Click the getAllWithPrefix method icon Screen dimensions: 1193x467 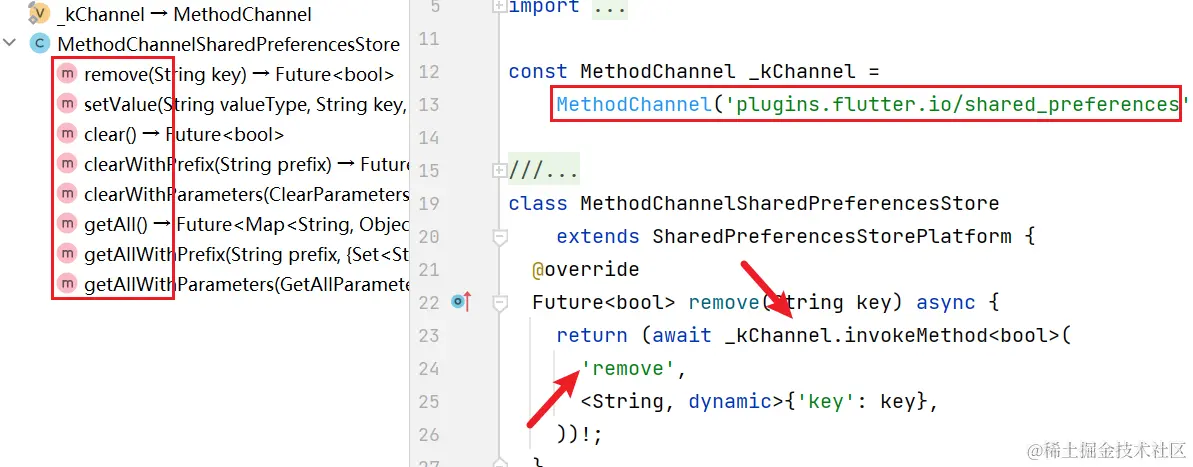[67, 254]
